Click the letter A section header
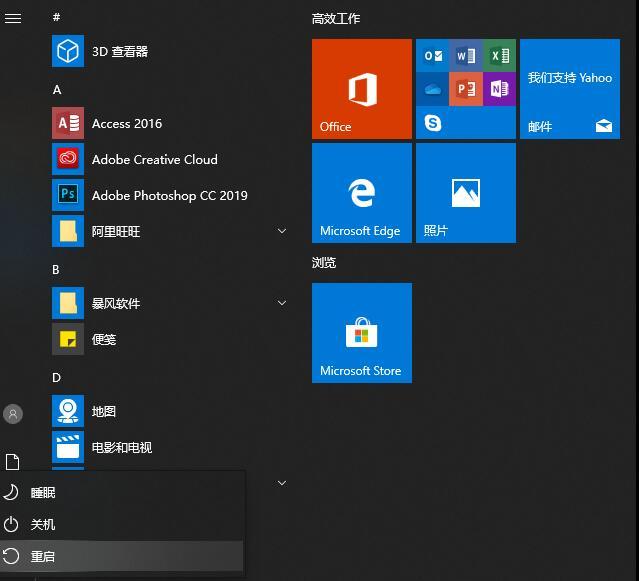The image size is (639, 581). pos(57,89)
